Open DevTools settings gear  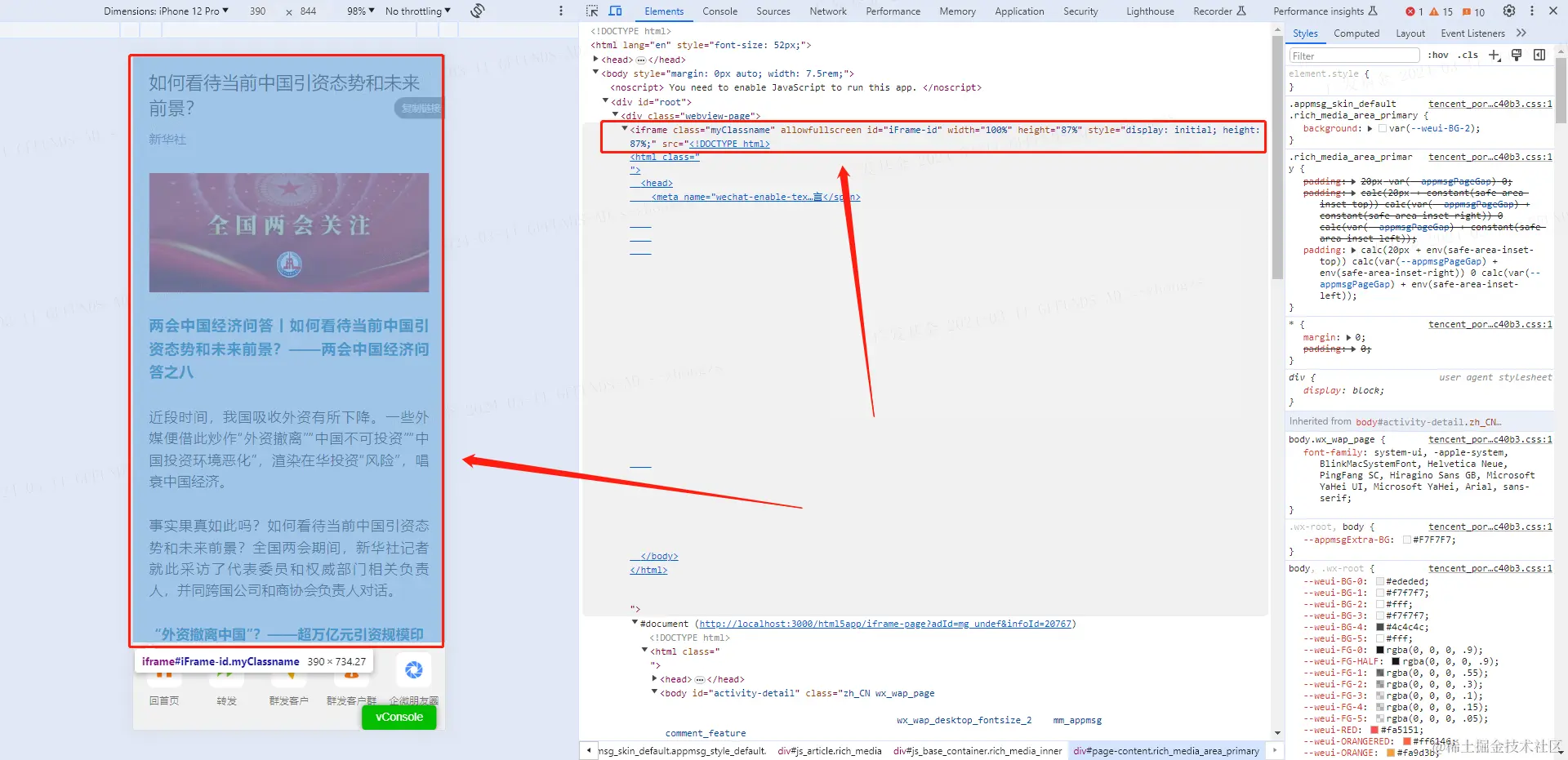point(1509,11)
